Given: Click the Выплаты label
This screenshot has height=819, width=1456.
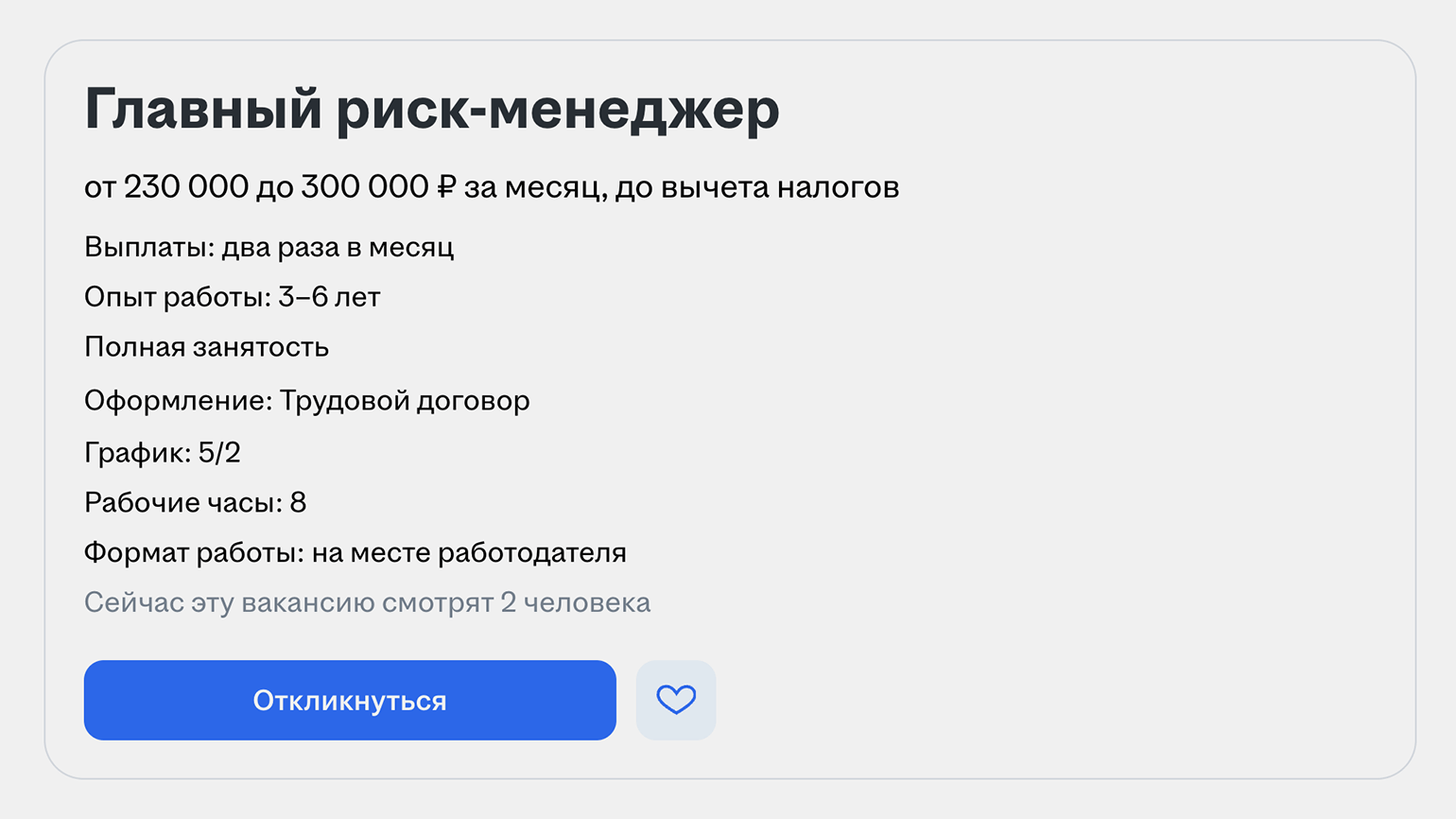Looking at the screenshot, I should [x=148, y=248].
